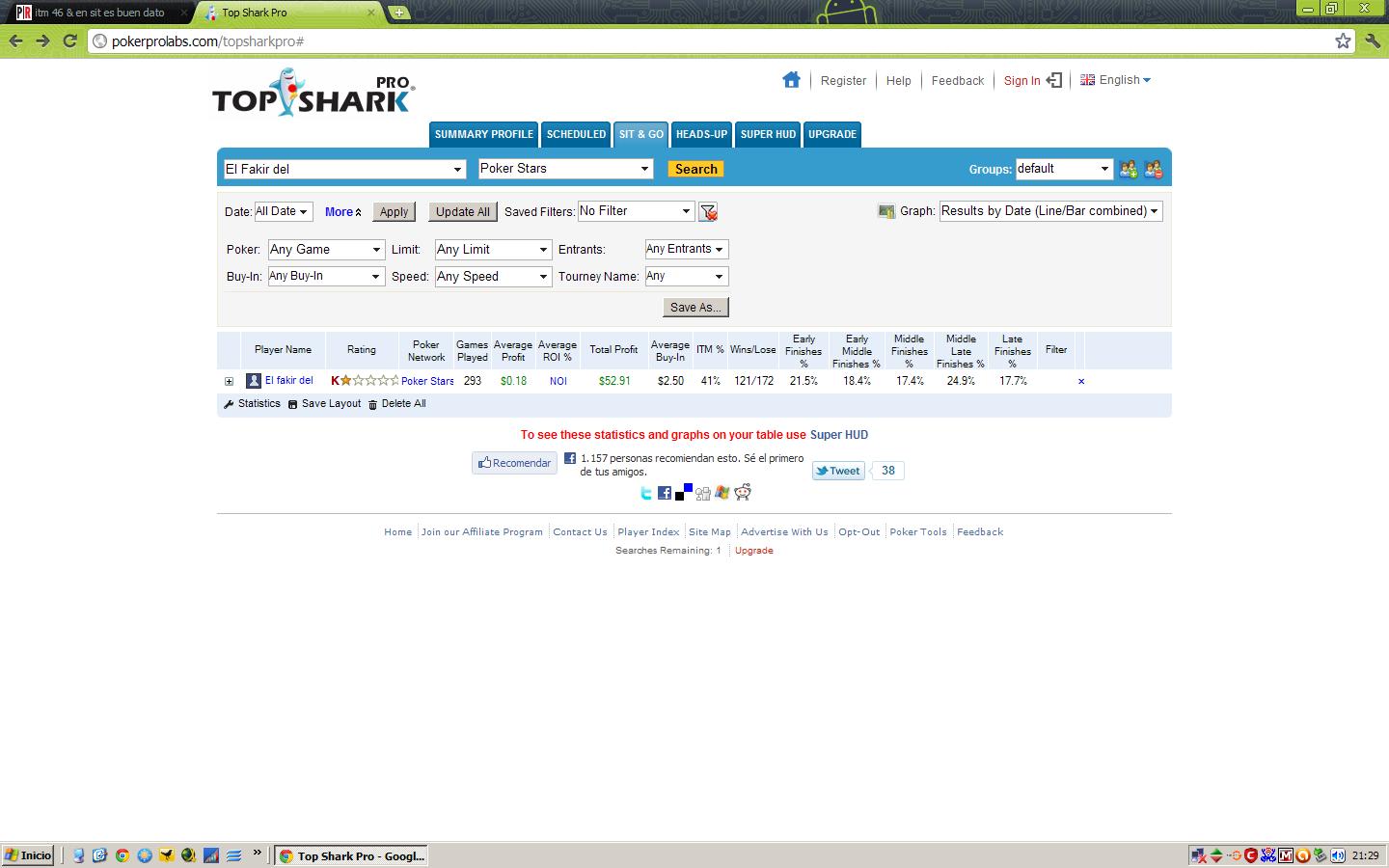Expand hidden quick launch icons chevron
Image resolution: width=1389 pixels, height=868 pixels.
[258, 853]
